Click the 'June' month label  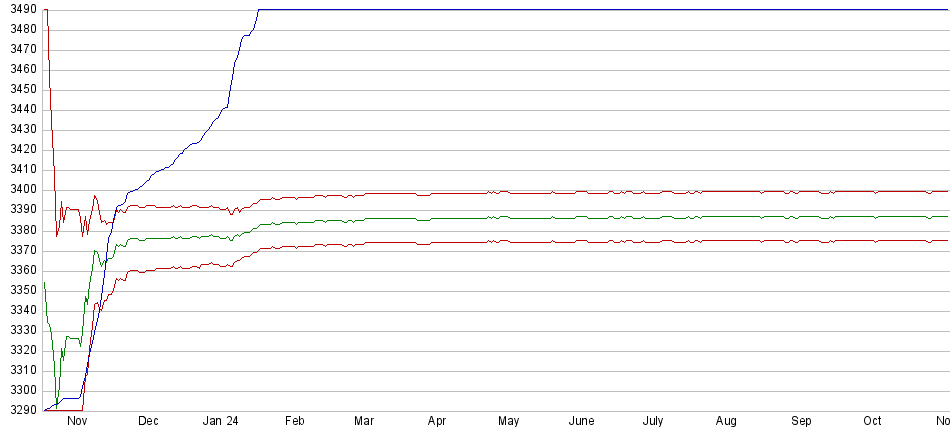click(582, 422)
